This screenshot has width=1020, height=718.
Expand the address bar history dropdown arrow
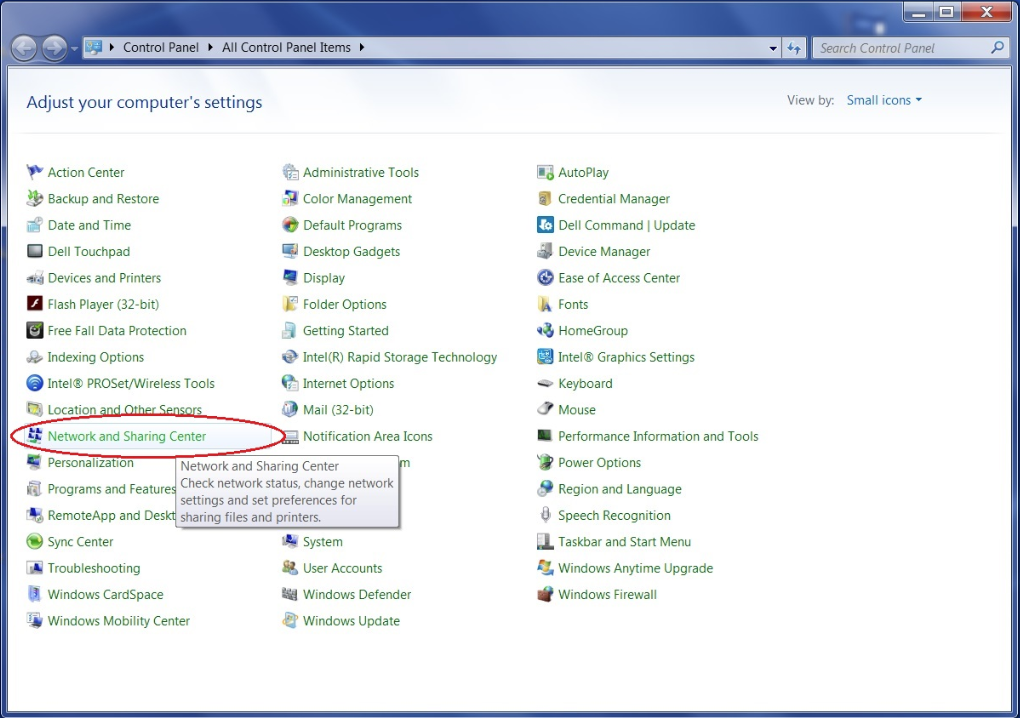pyautogui.click(x=773, y=48)
